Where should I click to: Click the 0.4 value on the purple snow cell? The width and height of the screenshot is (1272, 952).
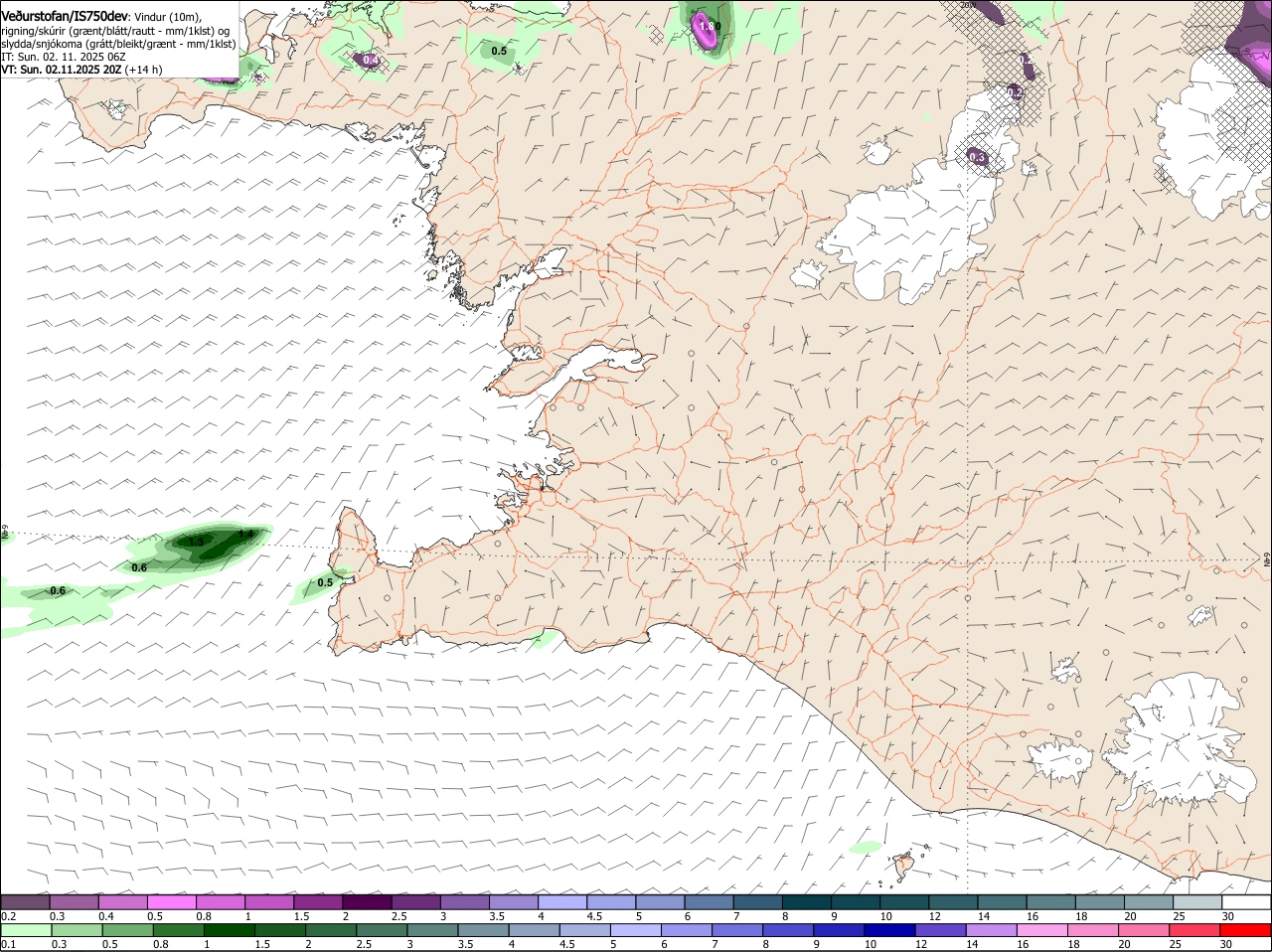[371, 61]
